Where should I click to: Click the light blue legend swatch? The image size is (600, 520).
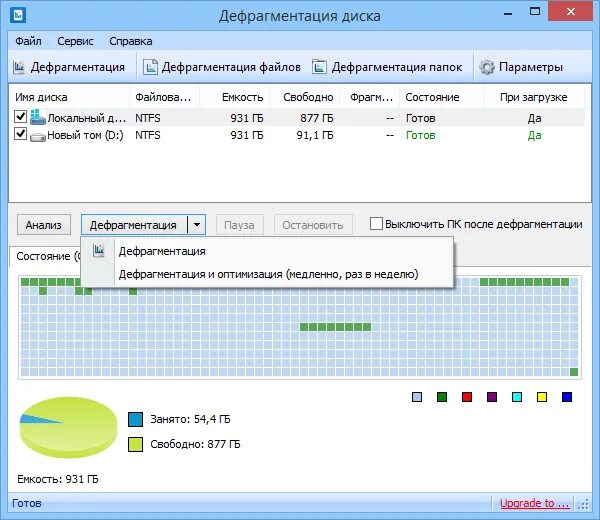[417, 397]
